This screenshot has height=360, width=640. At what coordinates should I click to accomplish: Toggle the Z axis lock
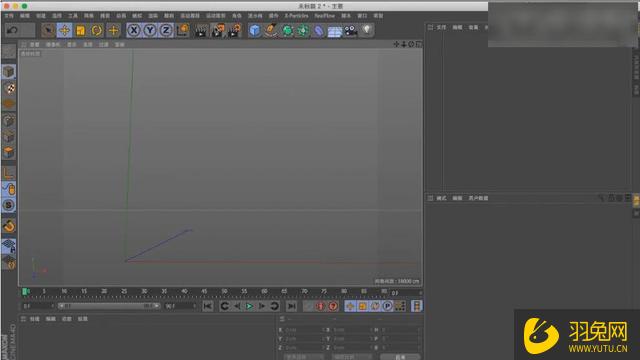[x=166, y=30]
